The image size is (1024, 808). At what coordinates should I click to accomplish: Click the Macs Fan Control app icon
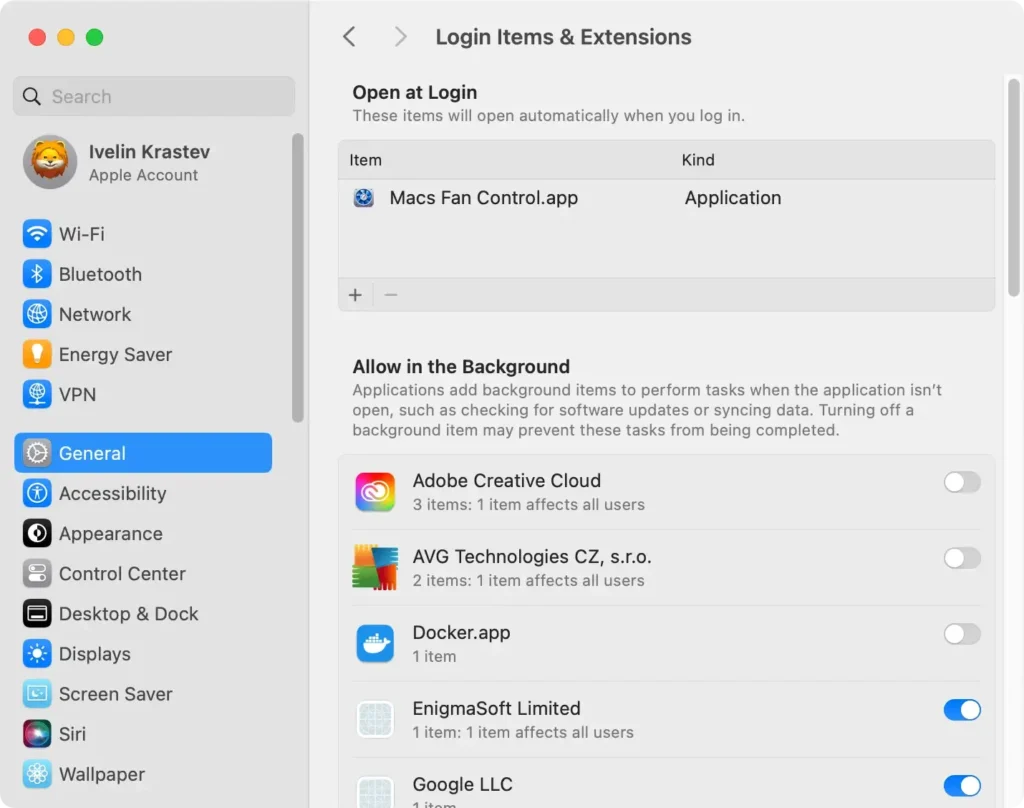(364, 197)
